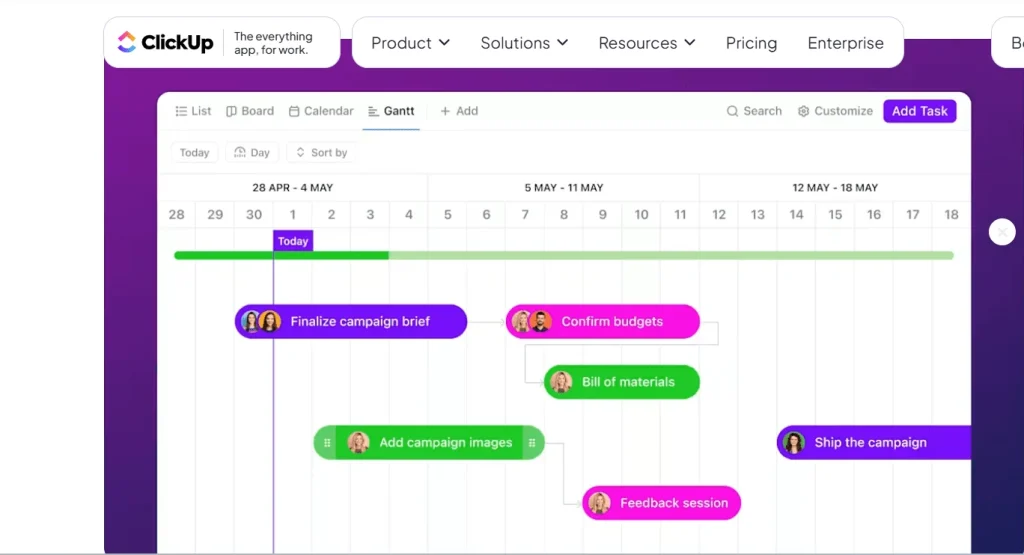Click the tagline 'The everything app, for work.'
The image size is (1024, 555).
(x=273, y=43)
